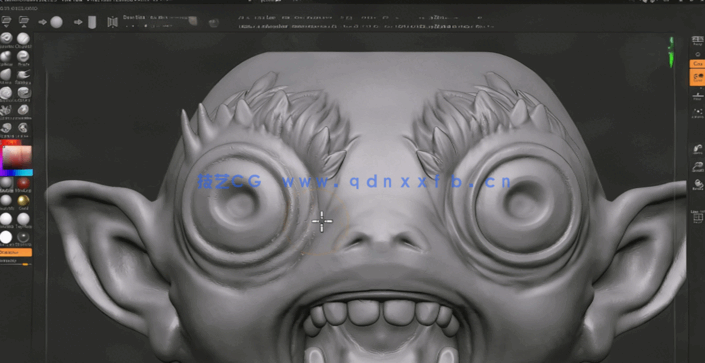Click the rainbow hue strip under color picker
The width and height of the screenshot is (705, 363).
pos(17,172)
